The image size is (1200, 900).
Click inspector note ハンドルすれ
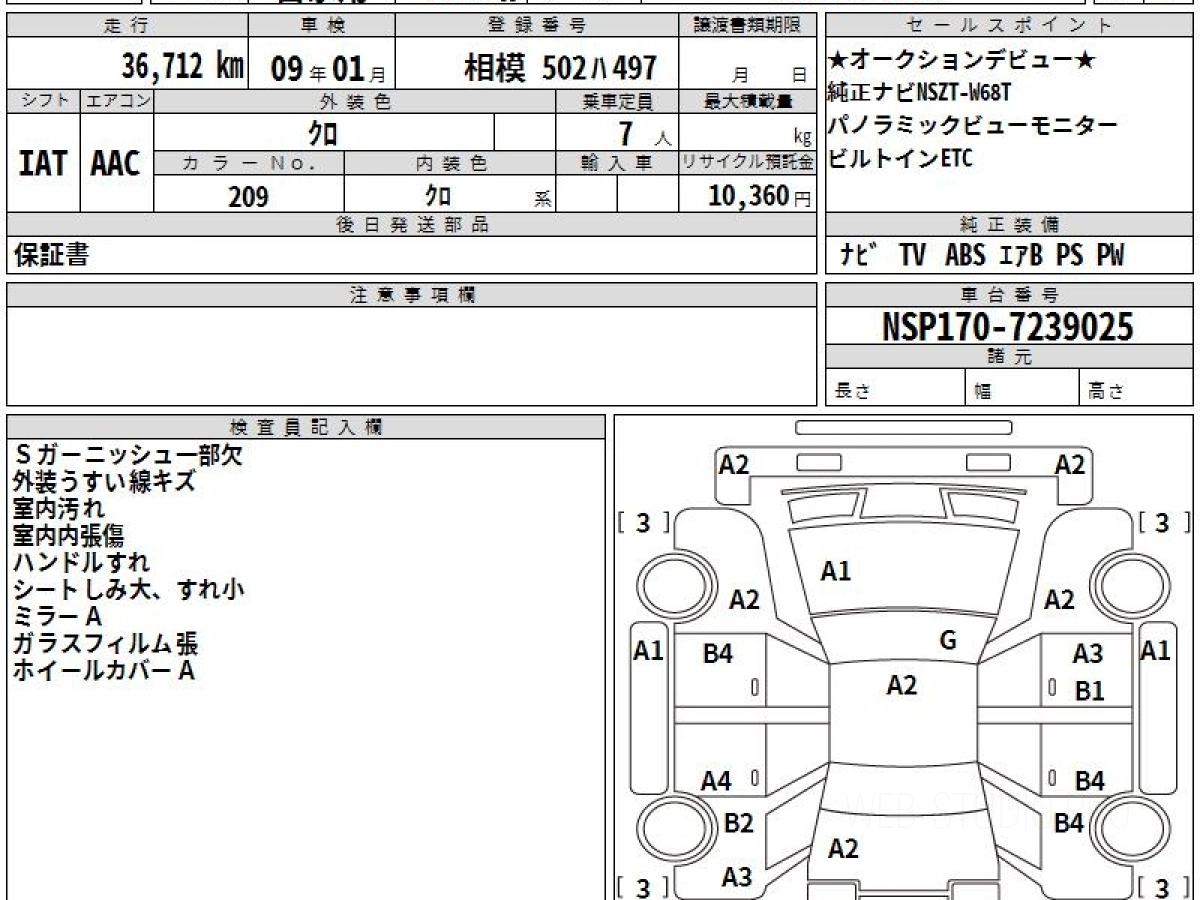[82, 563]
